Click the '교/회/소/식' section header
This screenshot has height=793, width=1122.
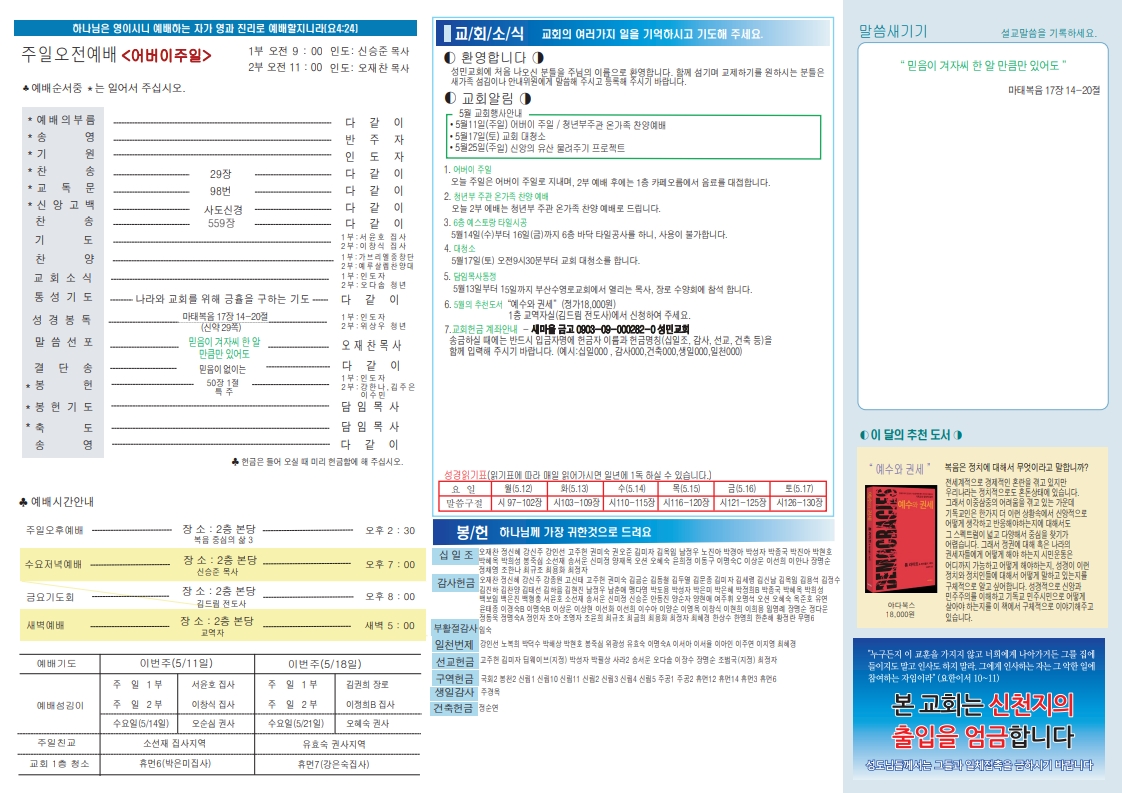[x=490, y=34]
